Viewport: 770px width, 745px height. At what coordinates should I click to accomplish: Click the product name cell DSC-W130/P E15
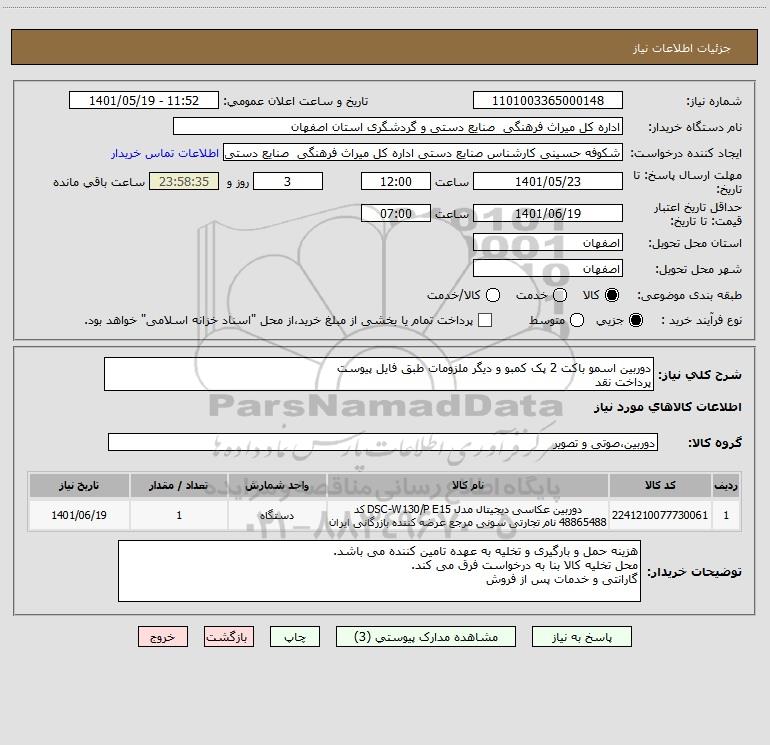[x=468, y=516]
